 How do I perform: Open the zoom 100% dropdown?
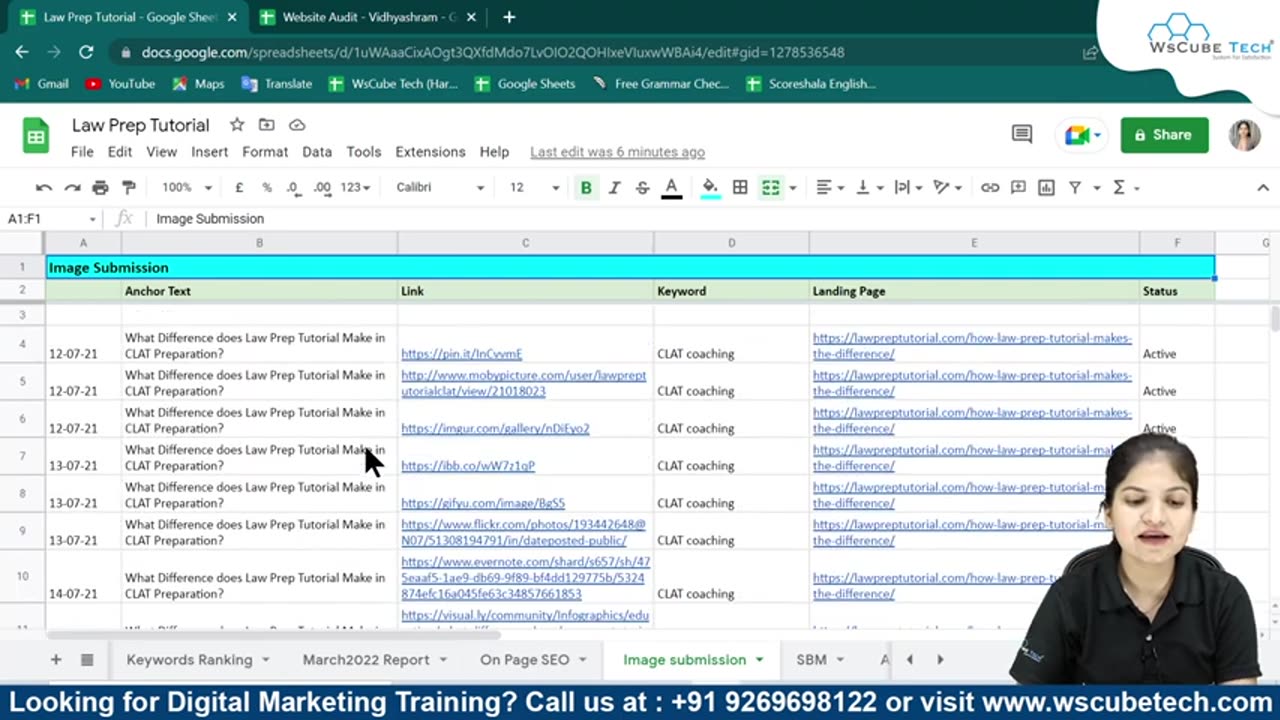click(187, 187)
